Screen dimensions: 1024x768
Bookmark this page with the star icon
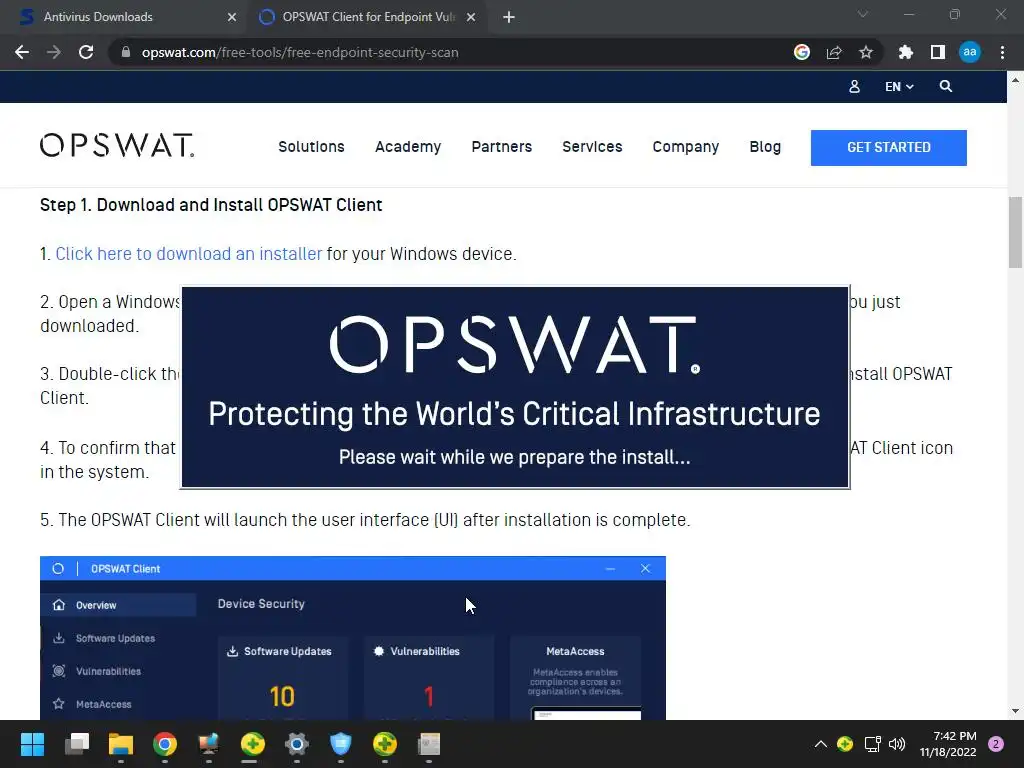coord(866,52)
